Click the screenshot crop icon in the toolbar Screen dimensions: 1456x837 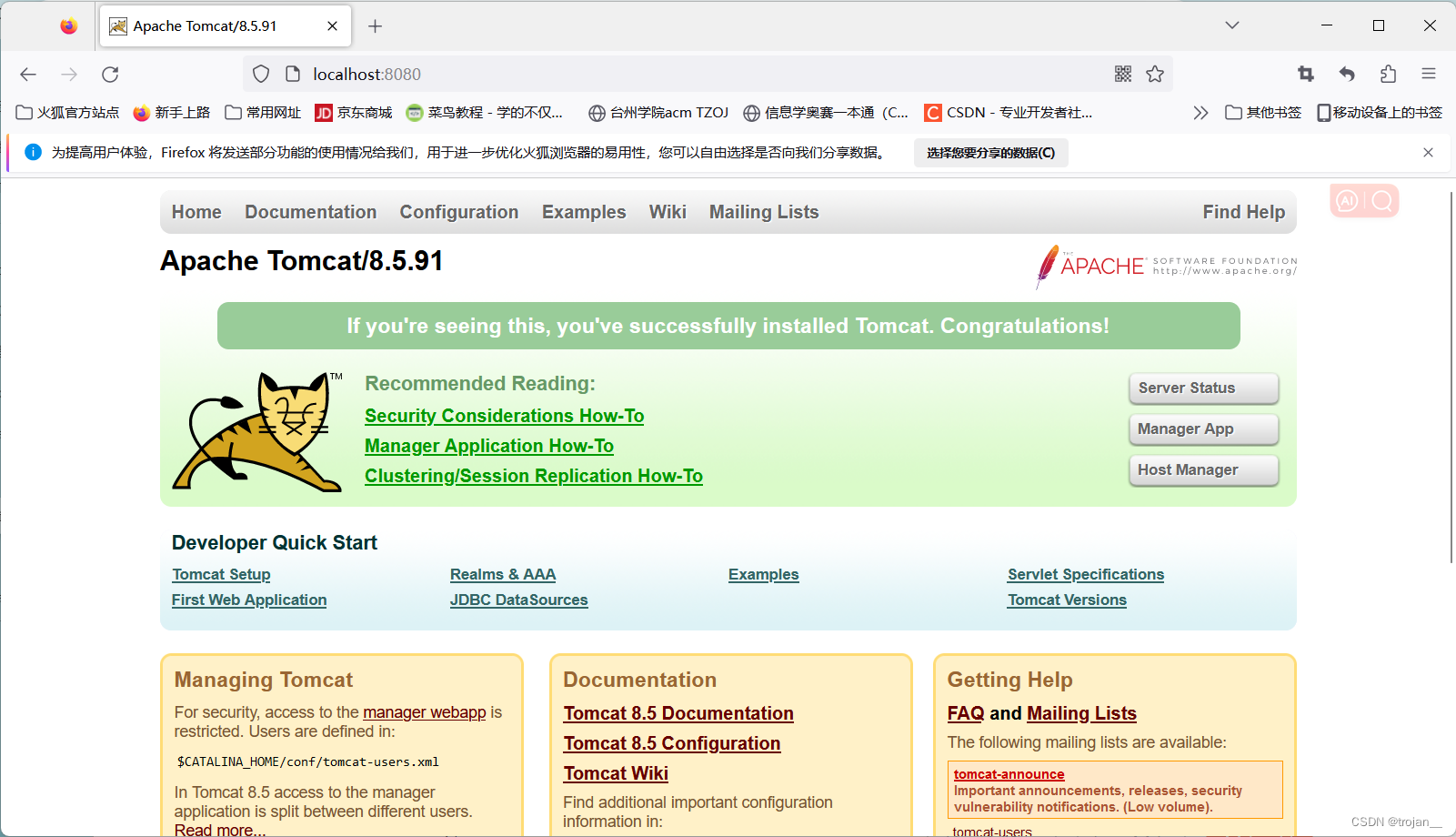point(1306,75)
